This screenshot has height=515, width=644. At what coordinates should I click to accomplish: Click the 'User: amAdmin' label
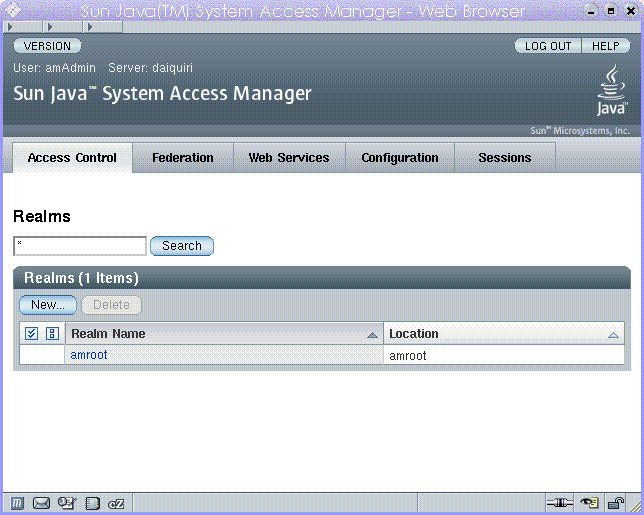[x=54, y=68]
